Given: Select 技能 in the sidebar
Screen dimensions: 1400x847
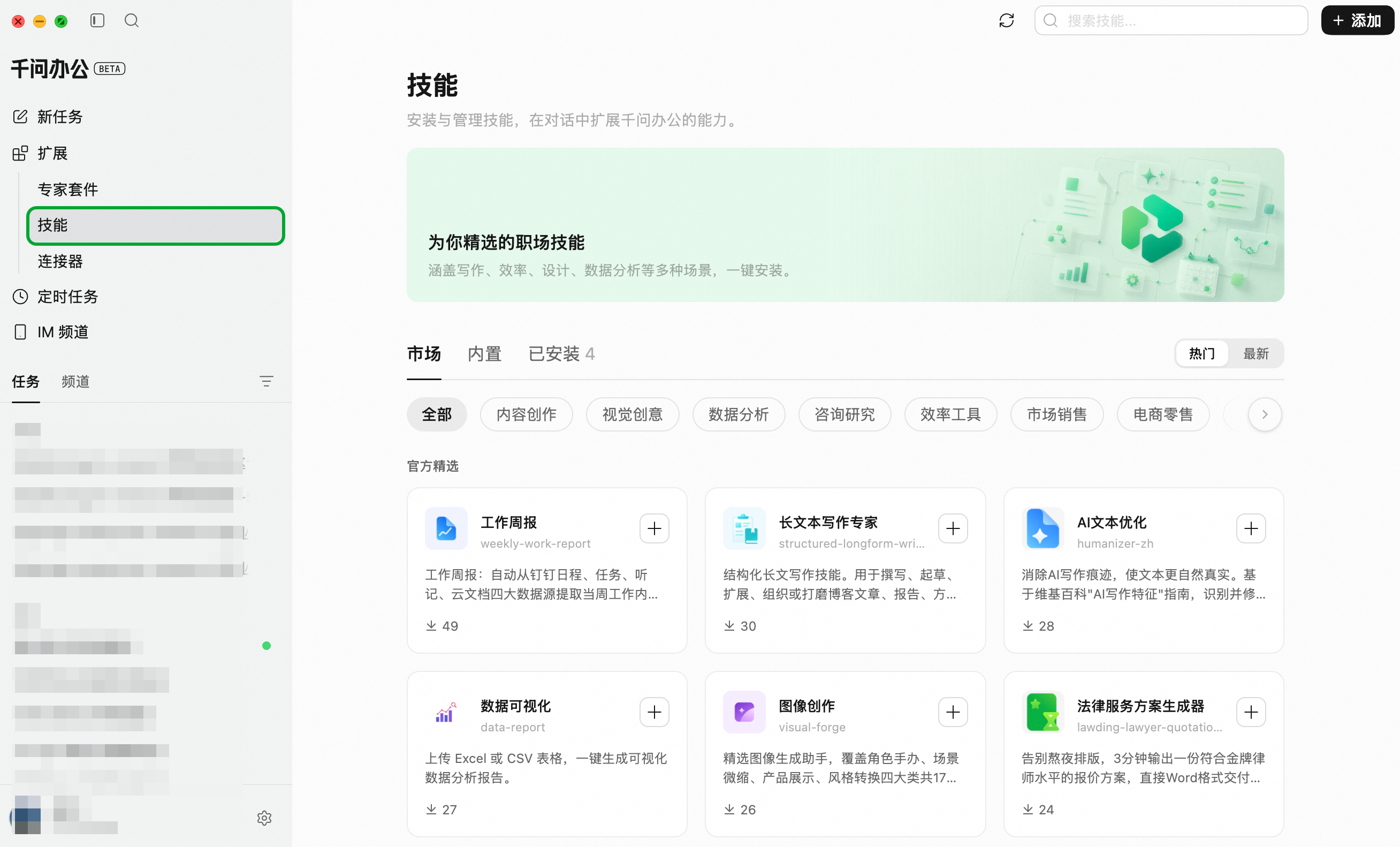Looking at the screenshot, I should coord(155,225).
